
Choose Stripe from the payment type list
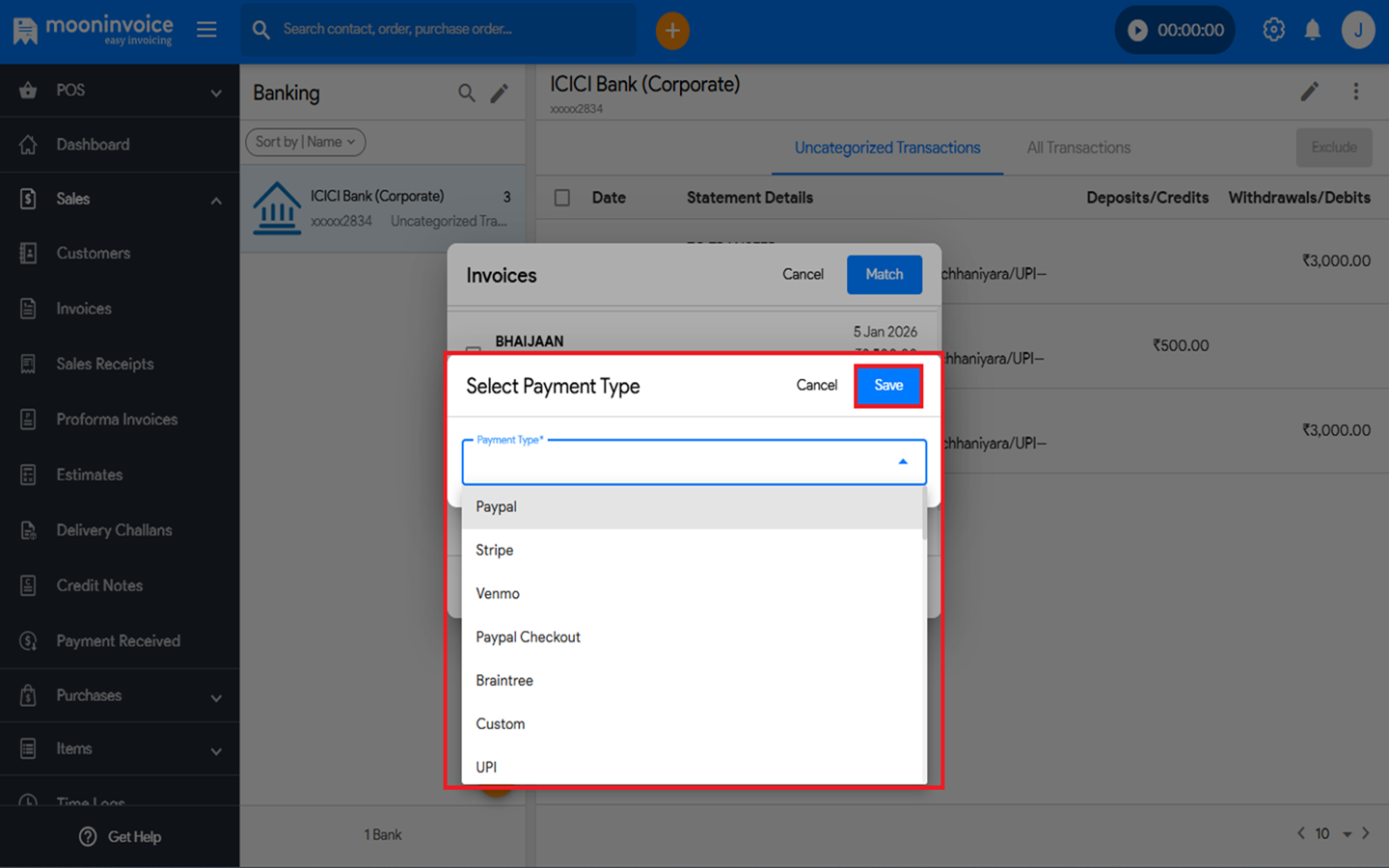(495, 551)
